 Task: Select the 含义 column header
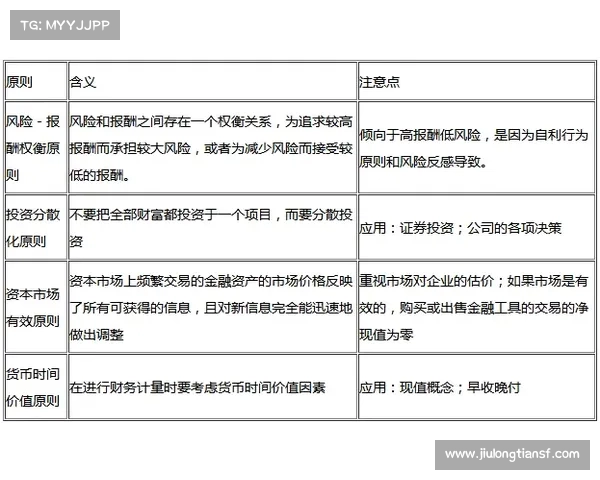tap(82, 82)
